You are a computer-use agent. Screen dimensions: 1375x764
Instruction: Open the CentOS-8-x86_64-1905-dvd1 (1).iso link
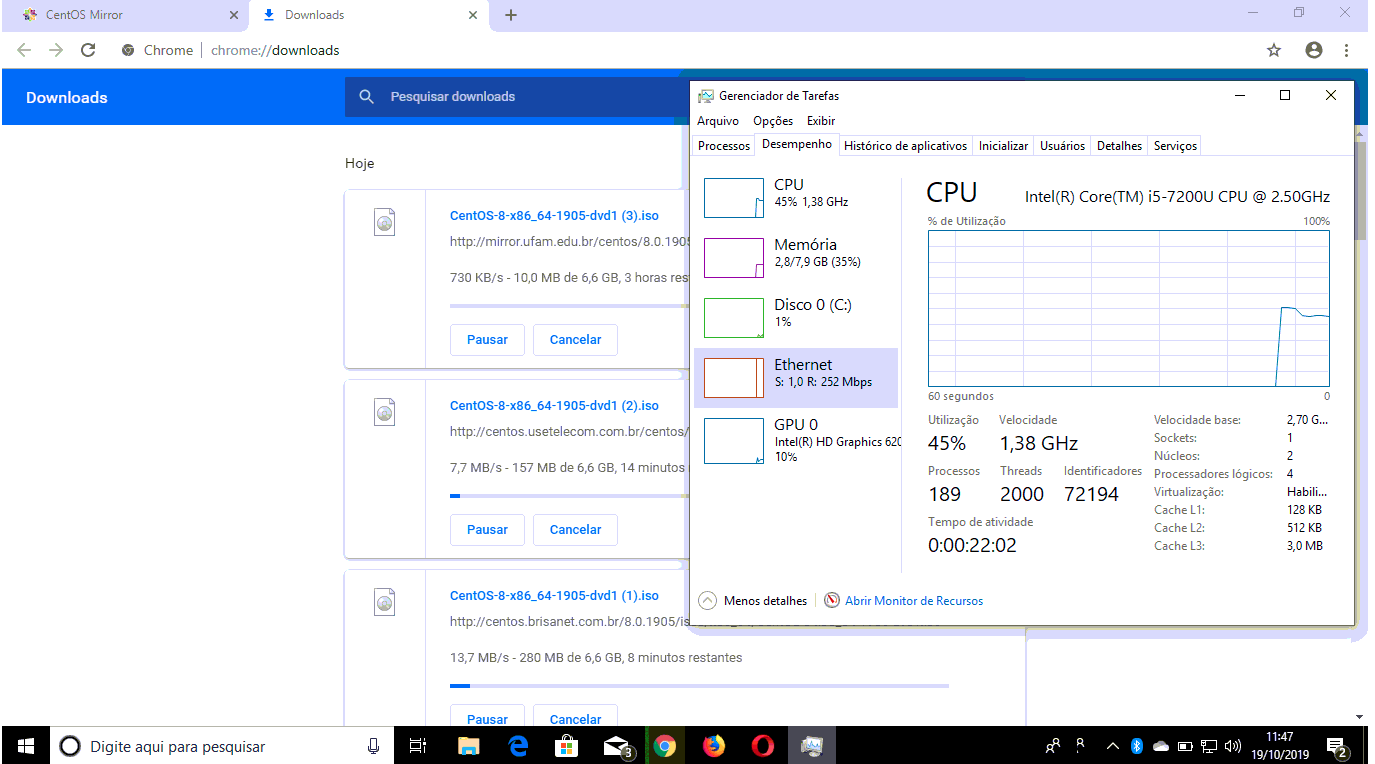(x=554, y=595)
